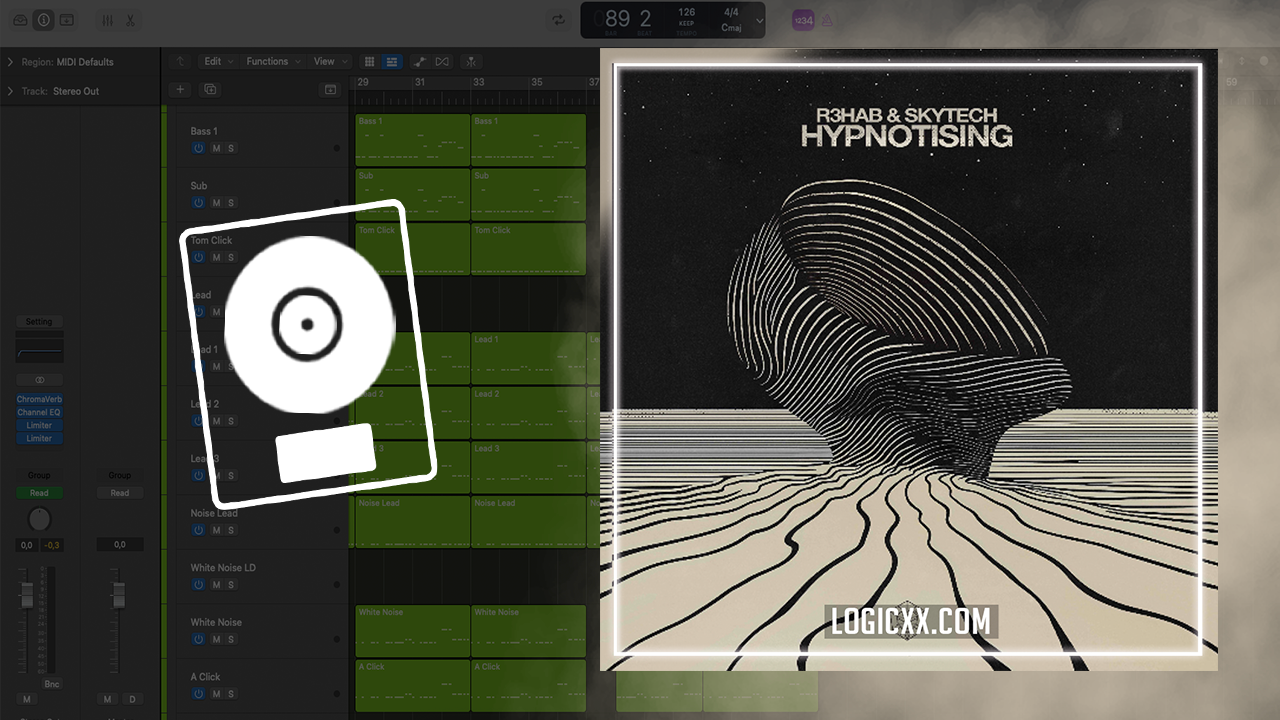Open the View menu
1280x720 pixels.
coord(330,61)
